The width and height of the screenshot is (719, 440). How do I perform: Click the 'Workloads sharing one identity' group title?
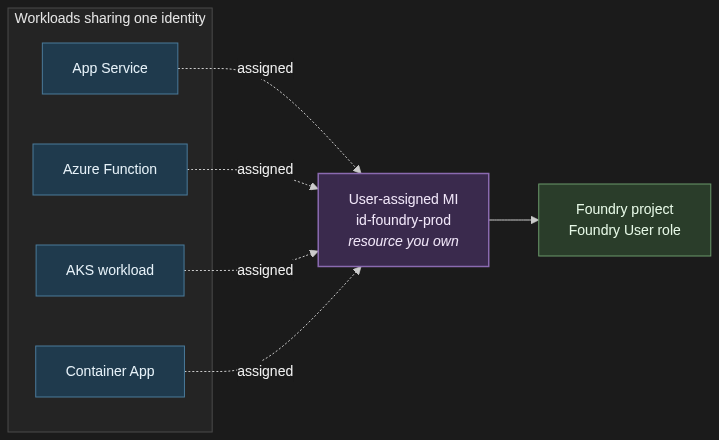[110, 18]
